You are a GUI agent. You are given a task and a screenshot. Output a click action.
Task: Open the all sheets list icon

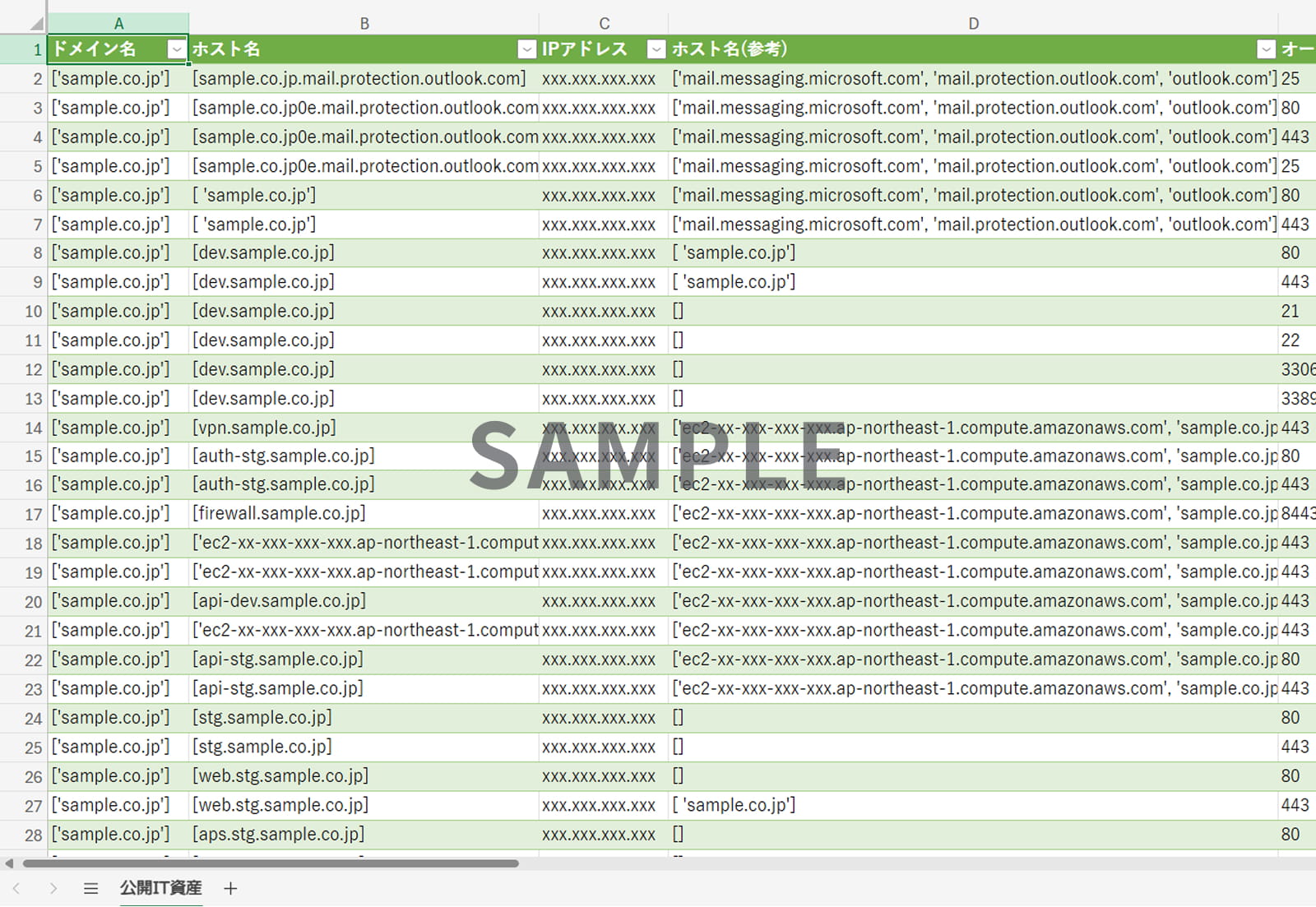coord(90,888)
